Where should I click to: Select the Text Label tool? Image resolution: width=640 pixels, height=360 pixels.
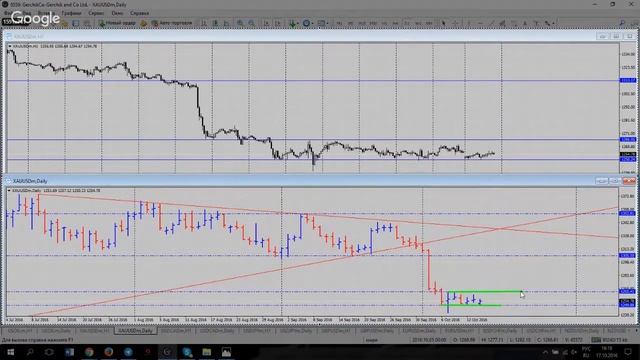536,23
